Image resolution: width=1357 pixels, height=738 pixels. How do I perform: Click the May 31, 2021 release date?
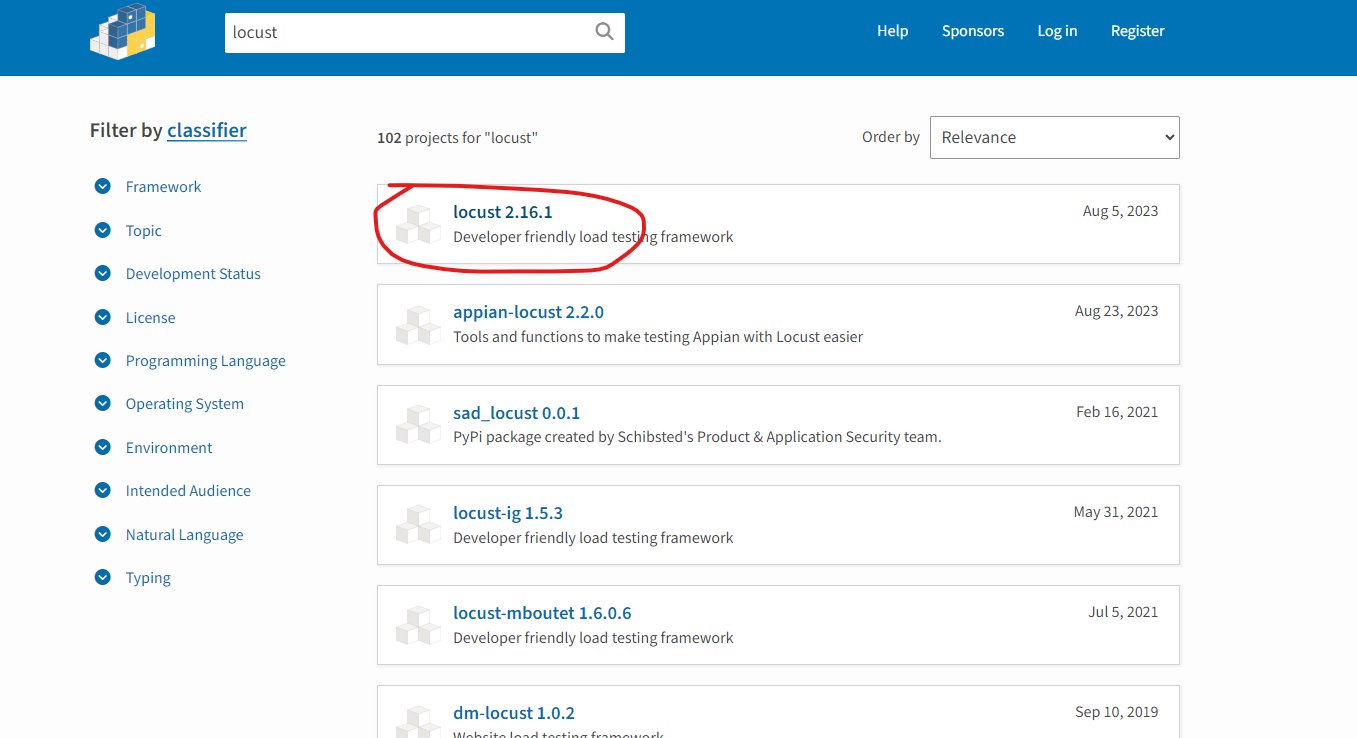coord(1116,512)
